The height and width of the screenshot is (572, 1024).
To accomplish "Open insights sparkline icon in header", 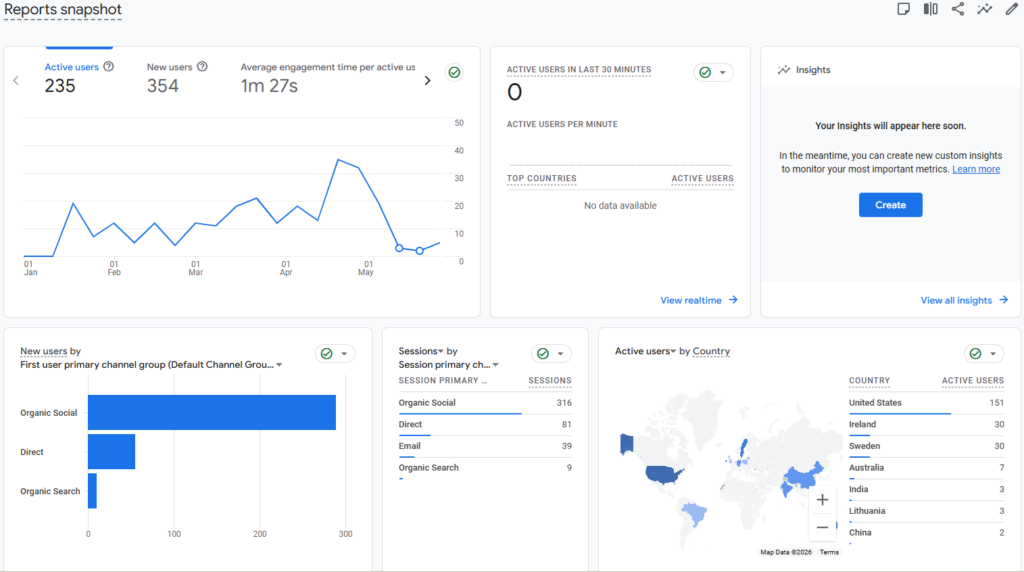I will [985, 9].
